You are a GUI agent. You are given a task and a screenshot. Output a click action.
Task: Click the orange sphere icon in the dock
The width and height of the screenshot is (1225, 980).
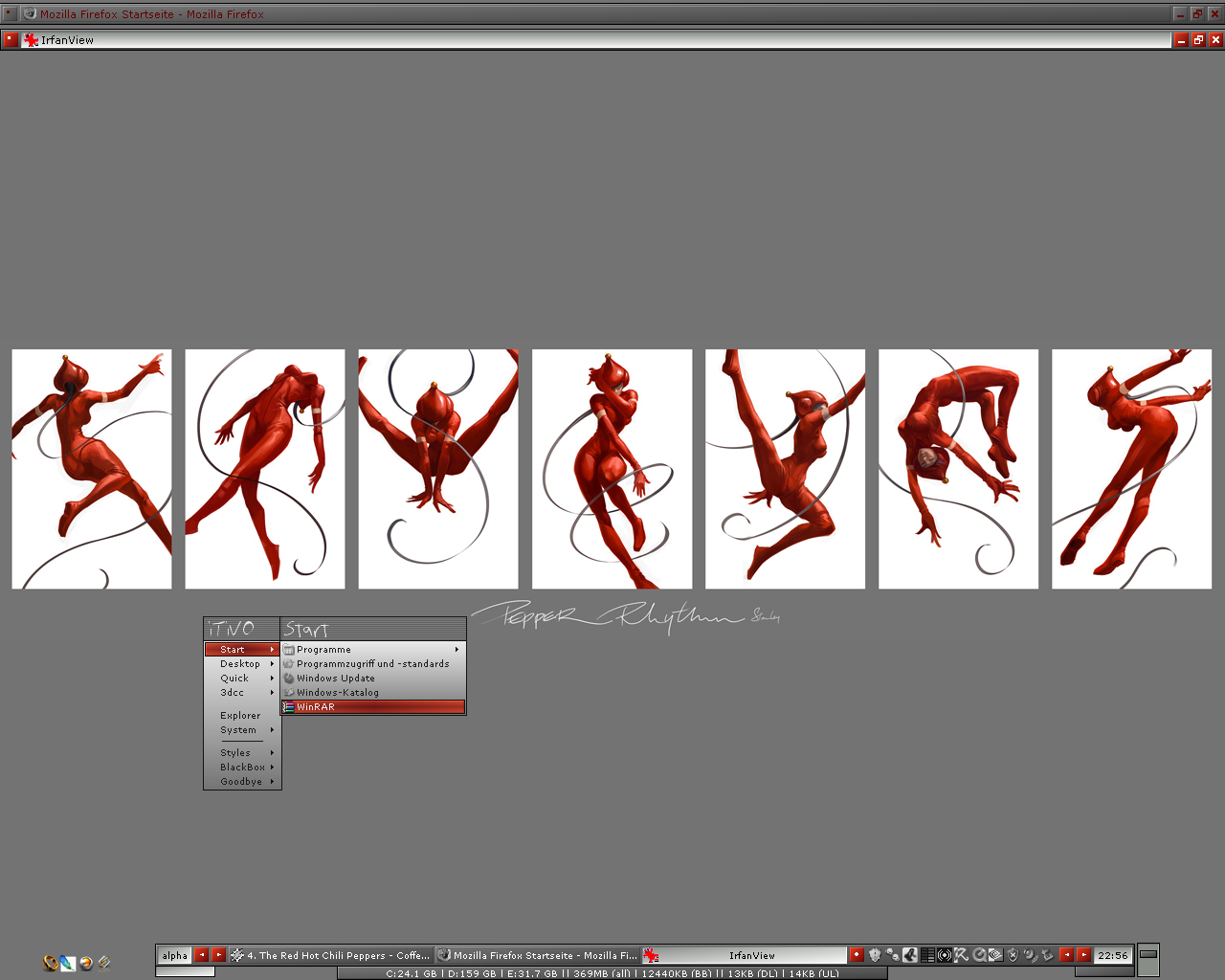click(86, 963)
